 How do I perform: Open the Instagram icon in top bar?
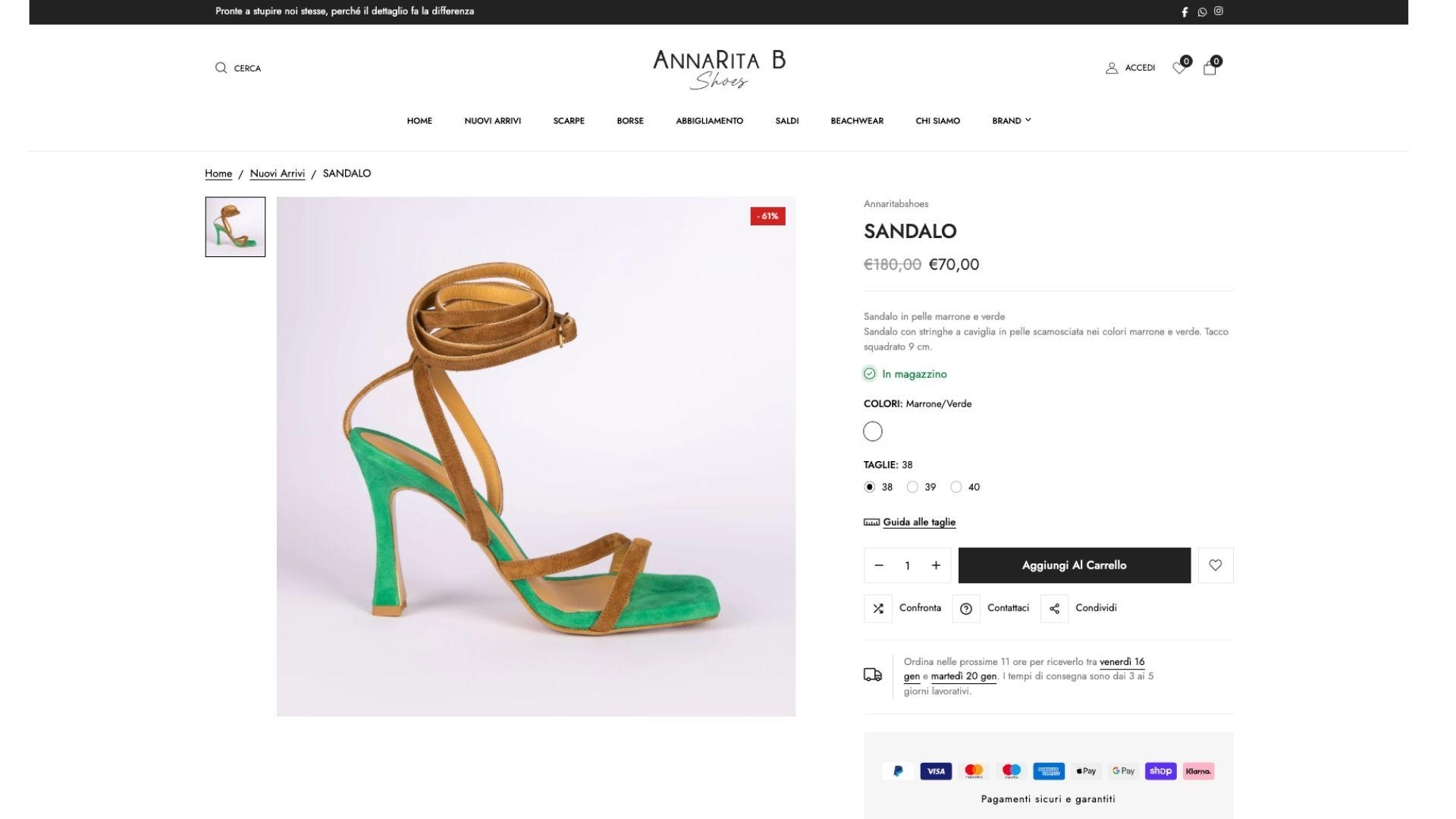[x=1219, y=11]
